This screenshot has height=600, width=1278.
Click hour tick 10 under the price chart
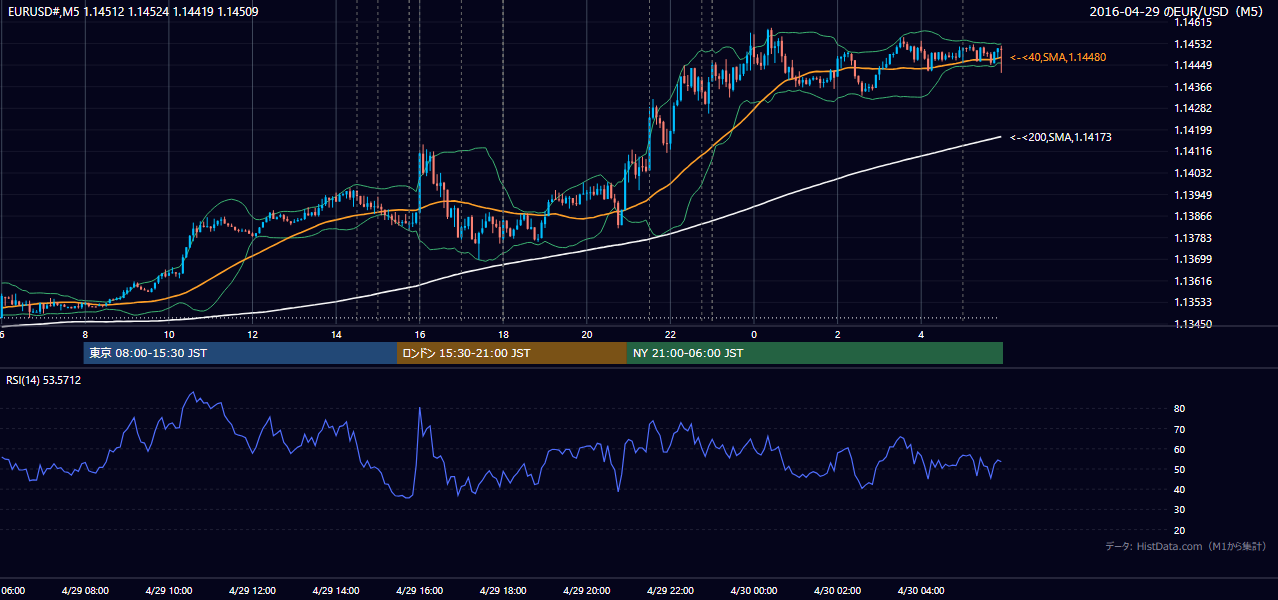(x=169, y=334)
